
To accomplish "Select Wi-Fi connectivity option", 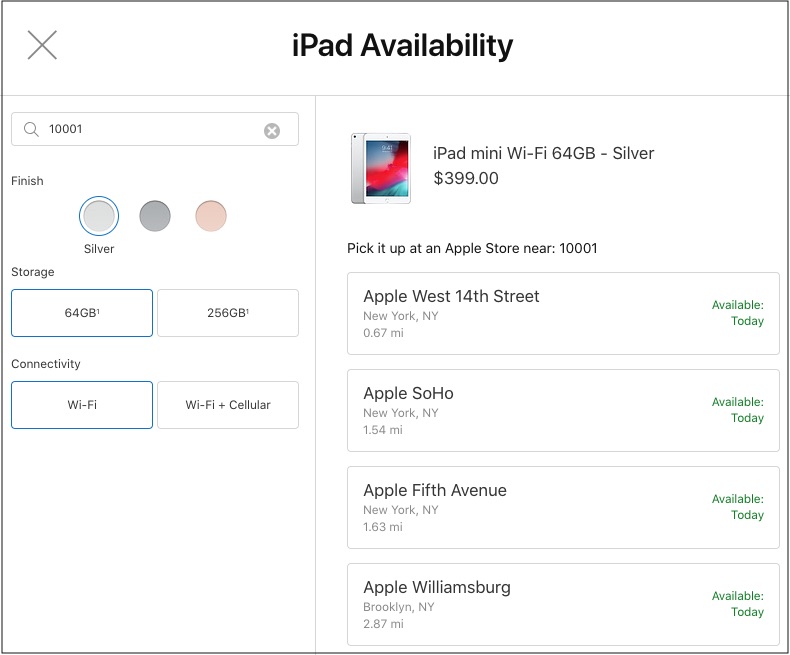I will pyautogui.click(x=82, y=405).
